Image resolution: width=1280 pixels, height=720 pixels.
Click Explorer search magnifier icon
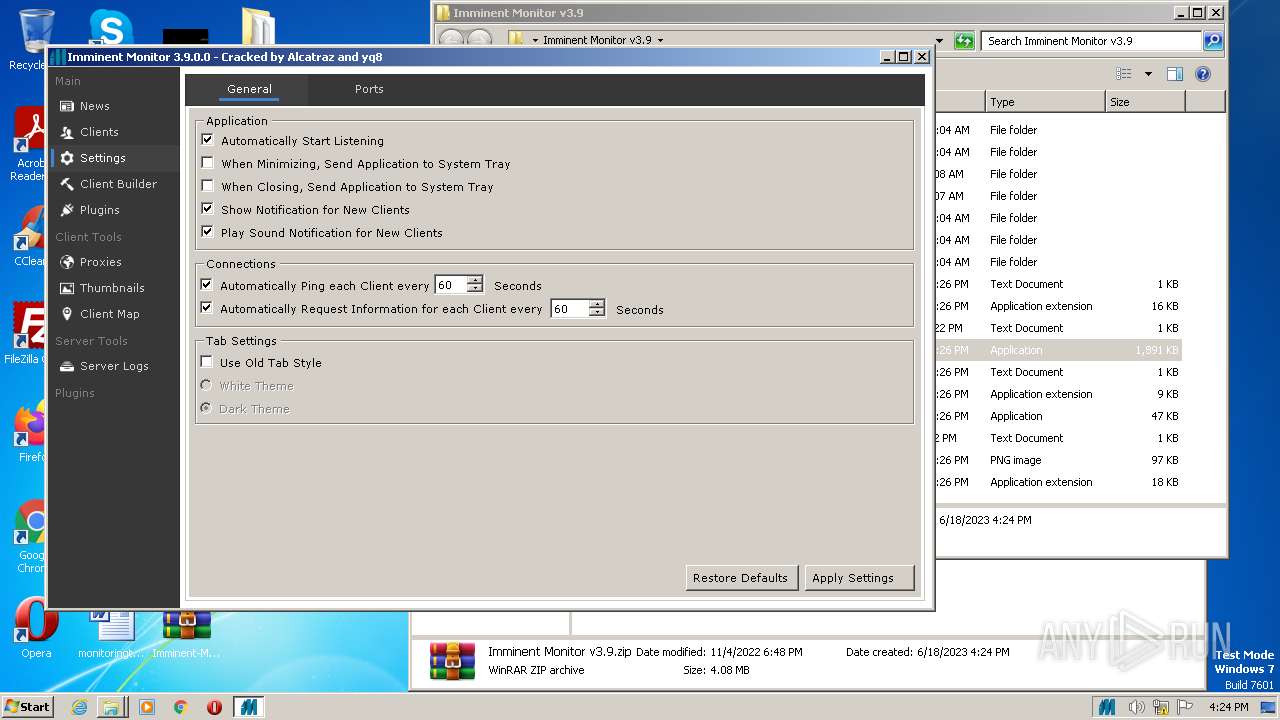(1213, 41)
